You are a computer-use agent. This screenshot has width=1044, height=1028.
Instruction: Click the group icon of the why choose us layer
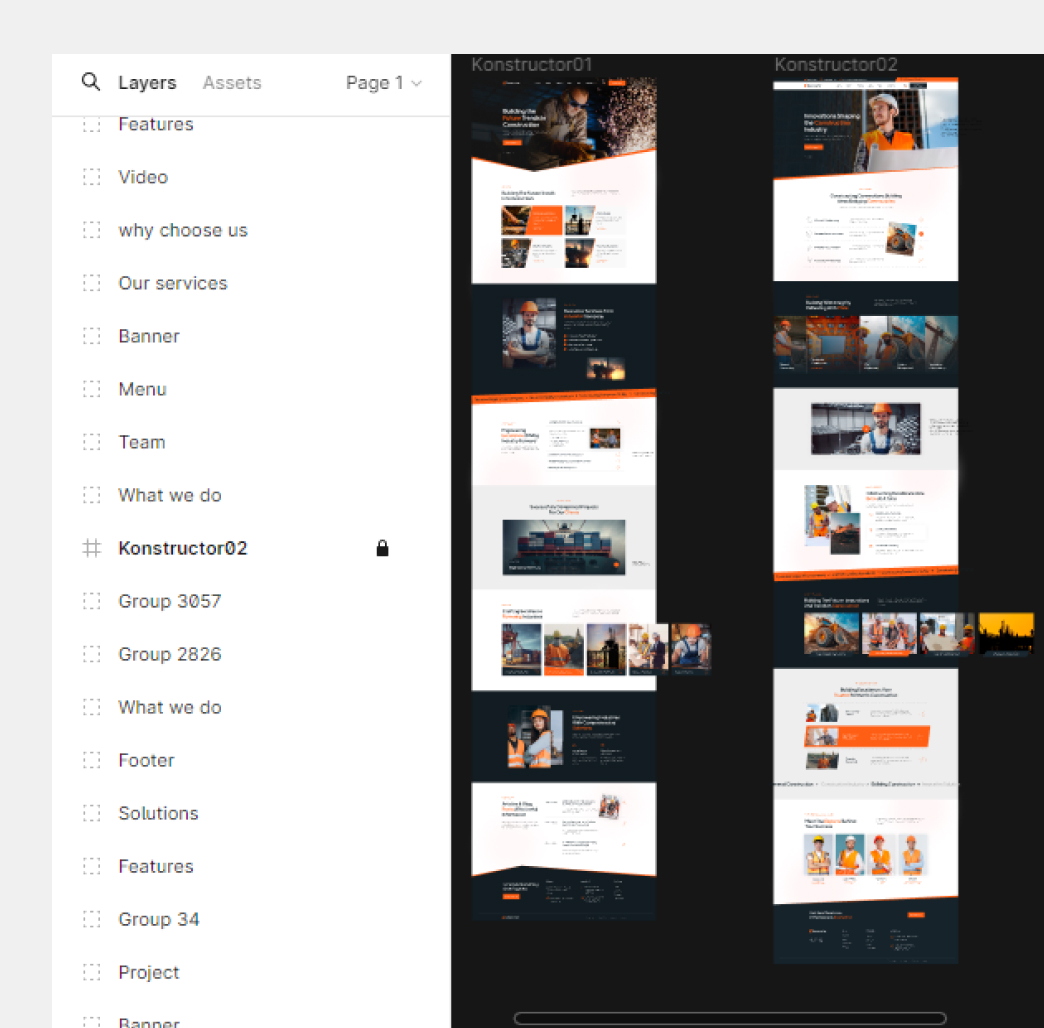point(91,230)
